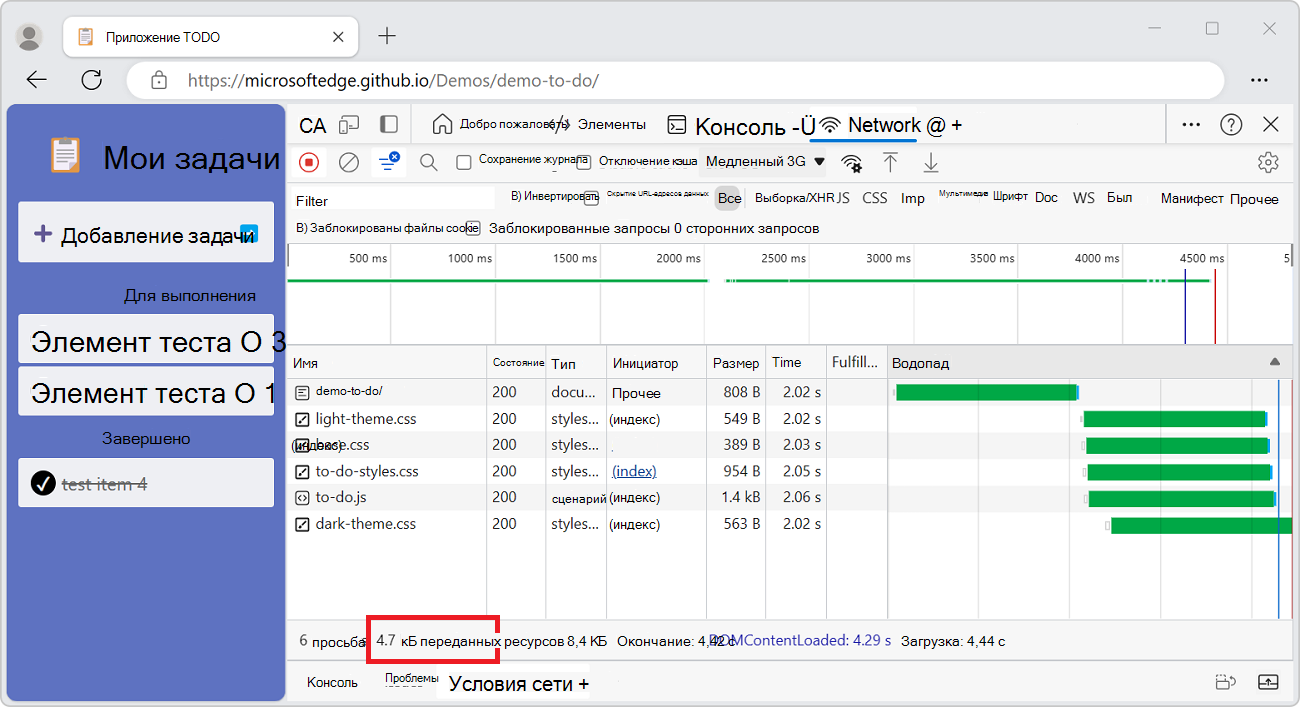
Task: Clear the network log
Action: [349, 162]
